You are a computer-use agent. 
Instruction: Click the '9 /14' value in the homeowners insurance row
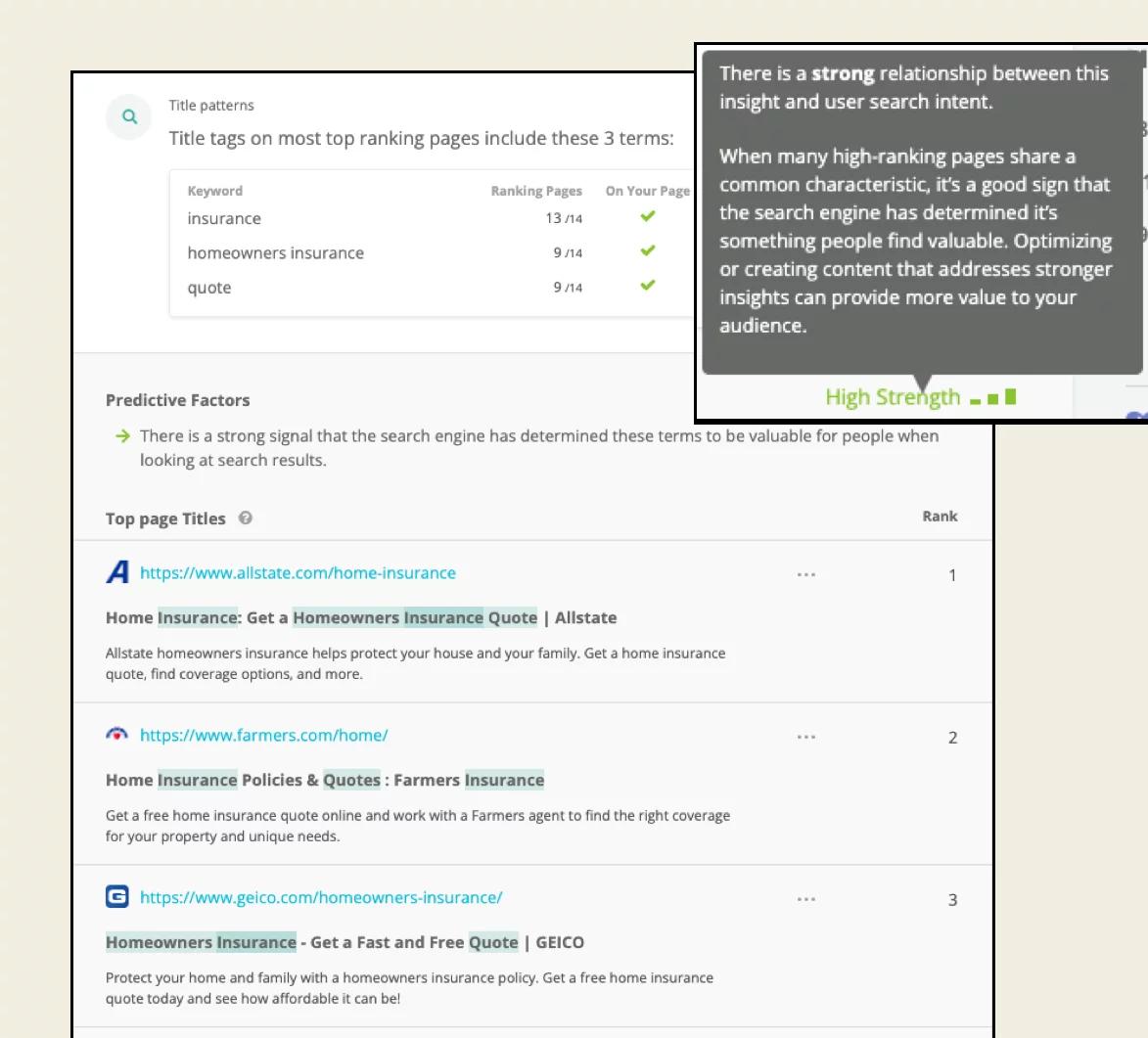(x=568, y=252)
